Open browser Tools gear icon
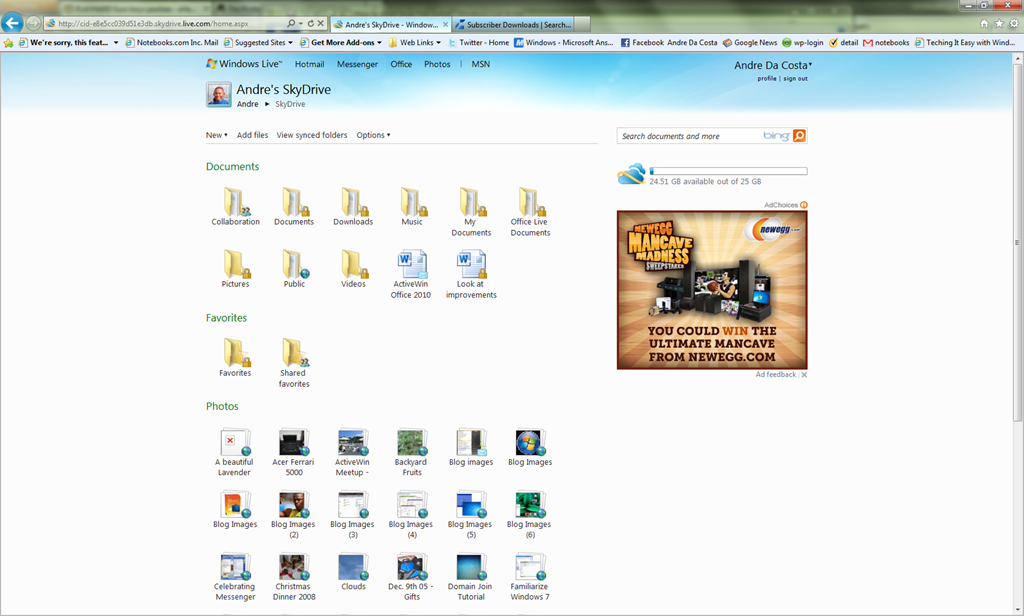The image size is (1024, 616). 1014,24
